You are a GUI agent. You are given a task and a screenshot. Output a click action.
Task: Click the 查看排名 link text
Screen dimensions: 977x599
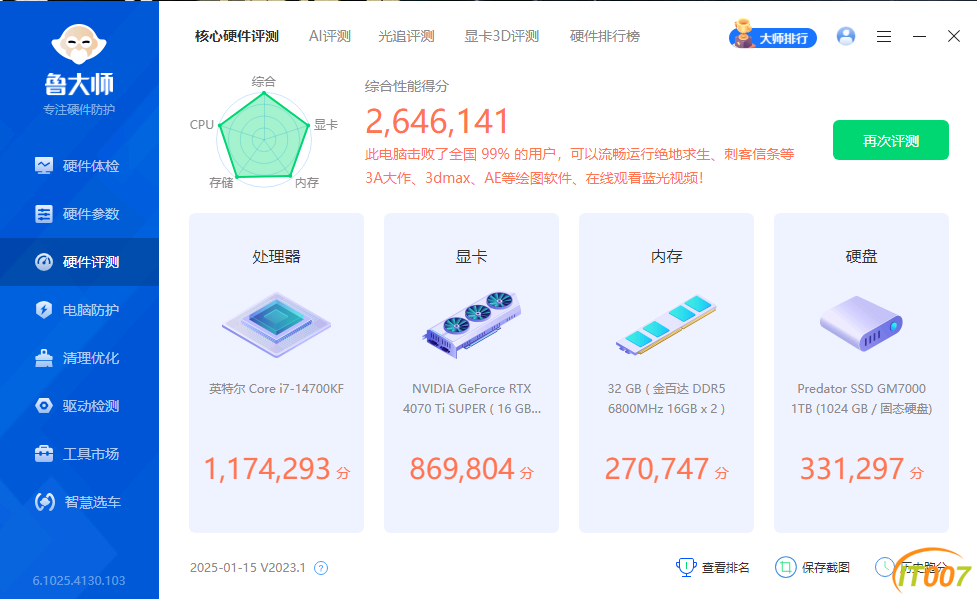tap(725, 568)
